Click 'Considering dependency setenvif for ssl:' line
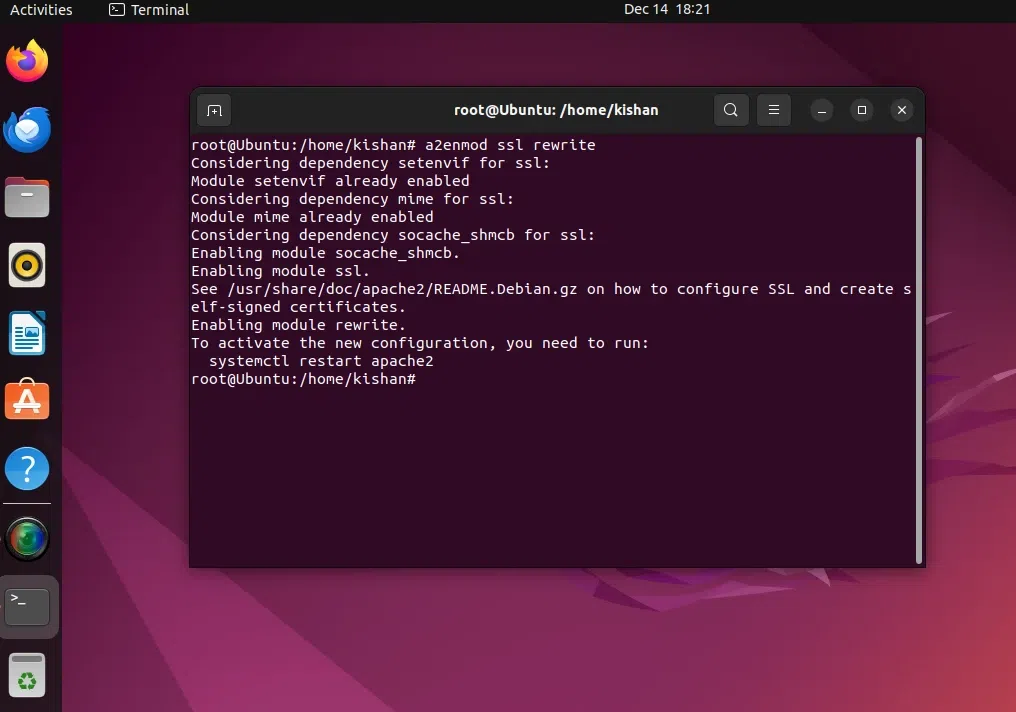Viewport: 1016px width, 712px height. 371,163
